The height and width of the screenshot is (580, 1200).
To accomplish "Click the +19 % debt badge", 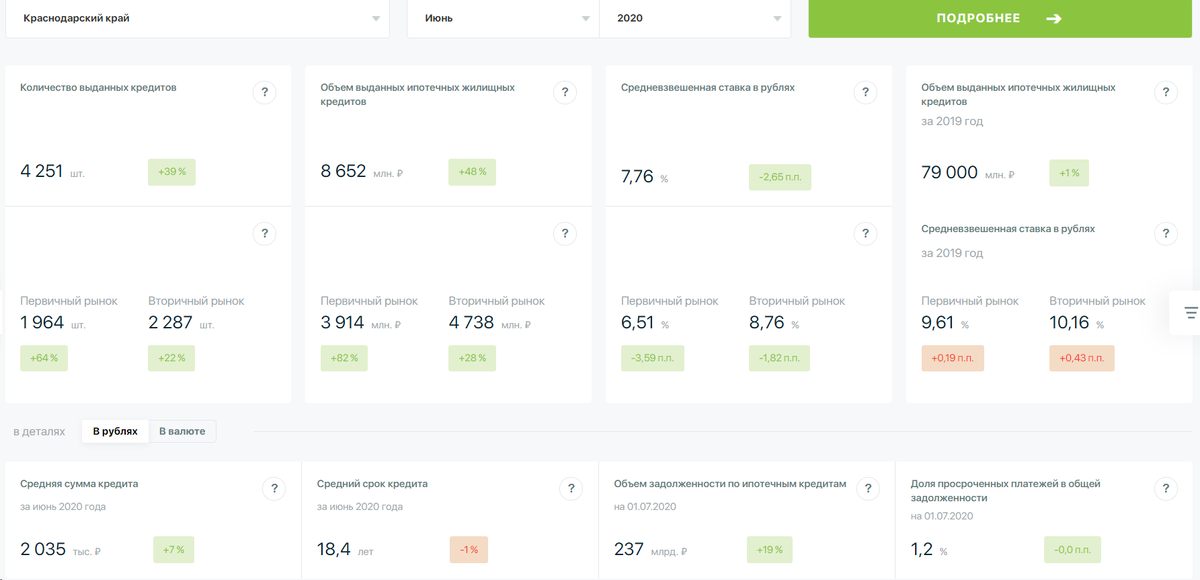I will point(770,549).
